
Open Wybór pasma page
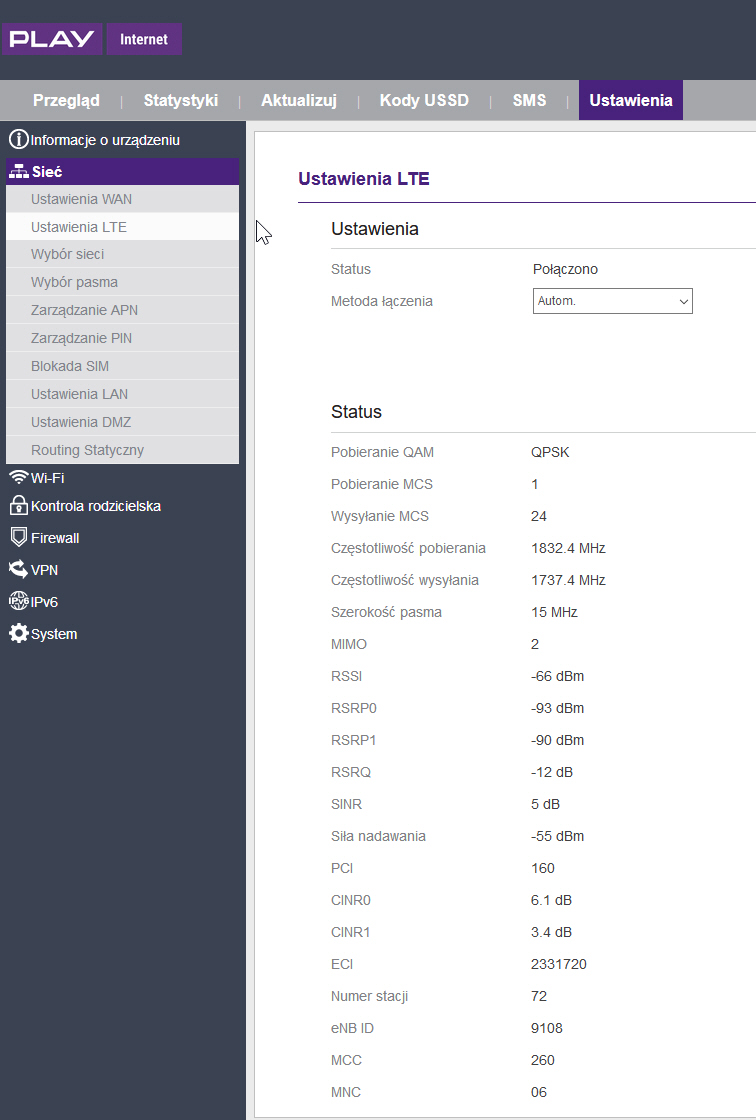click(122, 282)
